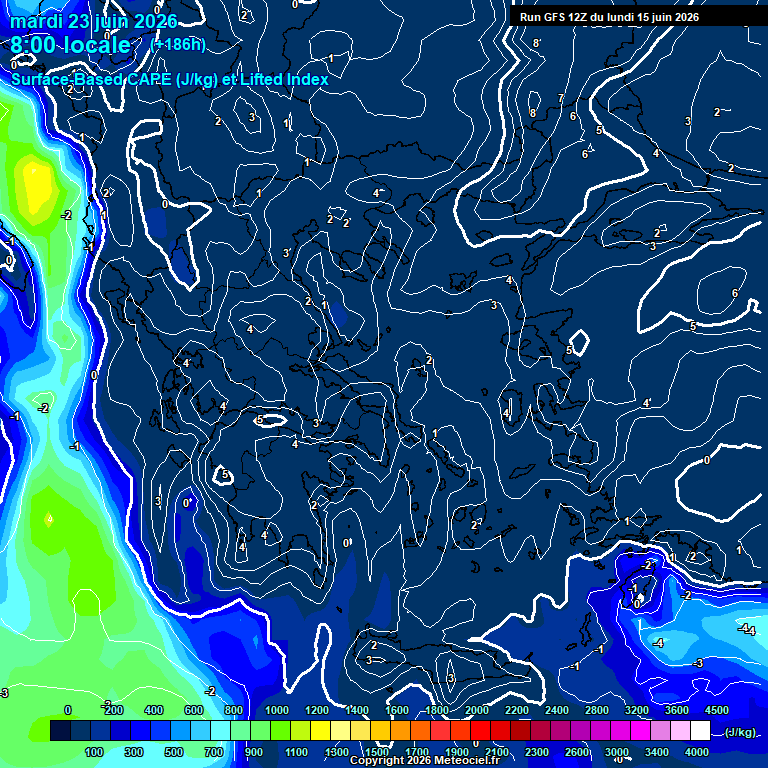
Task: Click the '1600' legend scale label
Action: pos(397,710)
